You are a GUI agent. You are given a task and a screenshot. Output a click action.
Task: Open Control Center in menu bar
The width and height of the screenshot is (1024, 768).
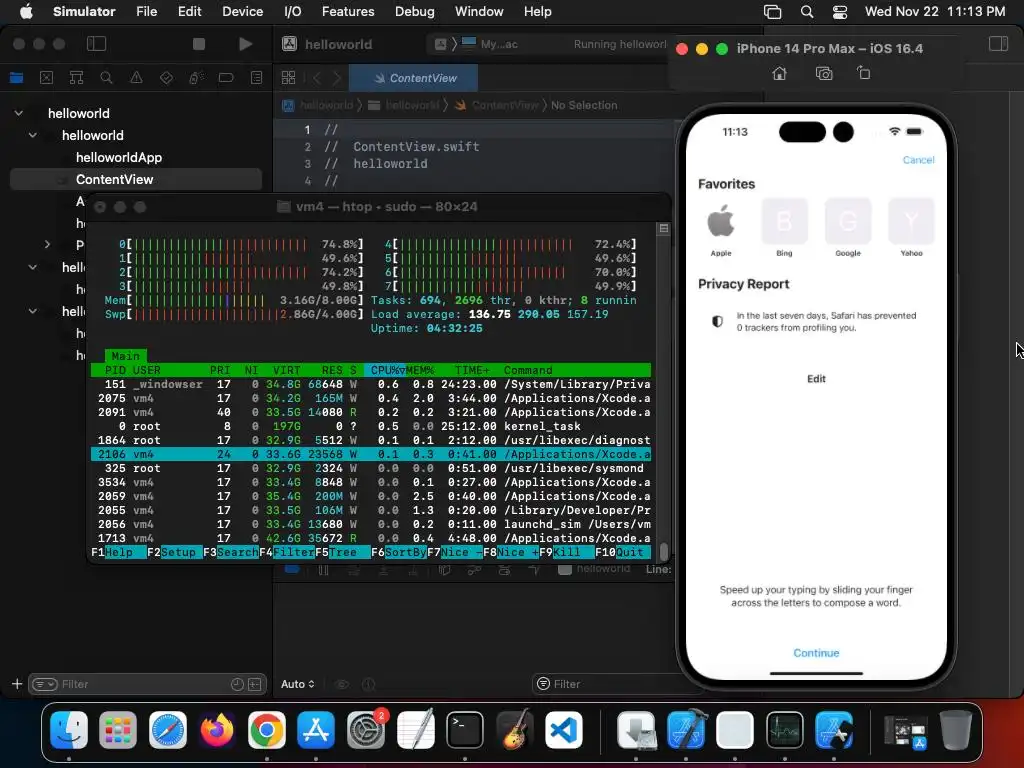[840, 11]
